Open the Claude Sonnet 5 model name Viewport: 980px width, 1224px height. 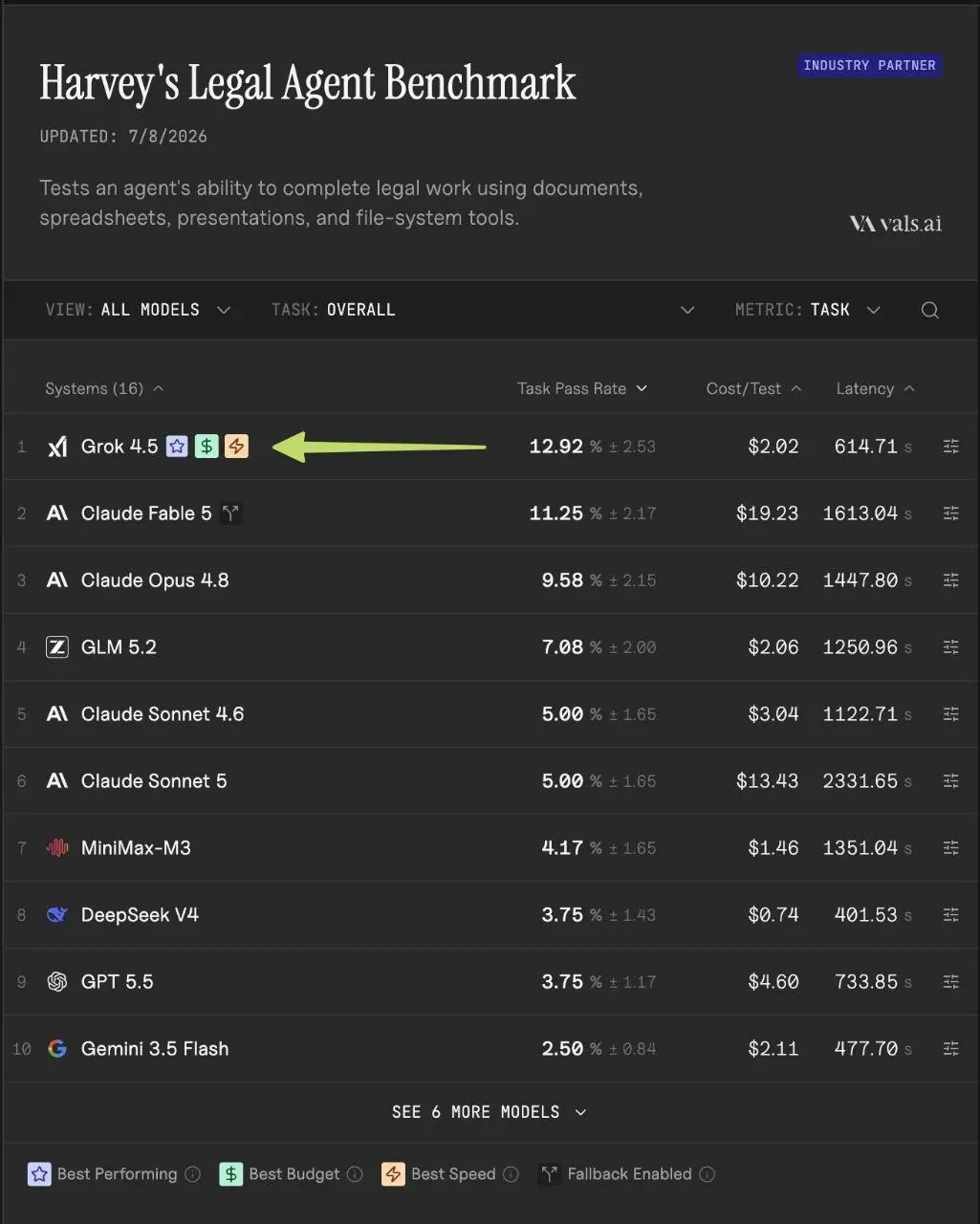(x=154, y=781)
